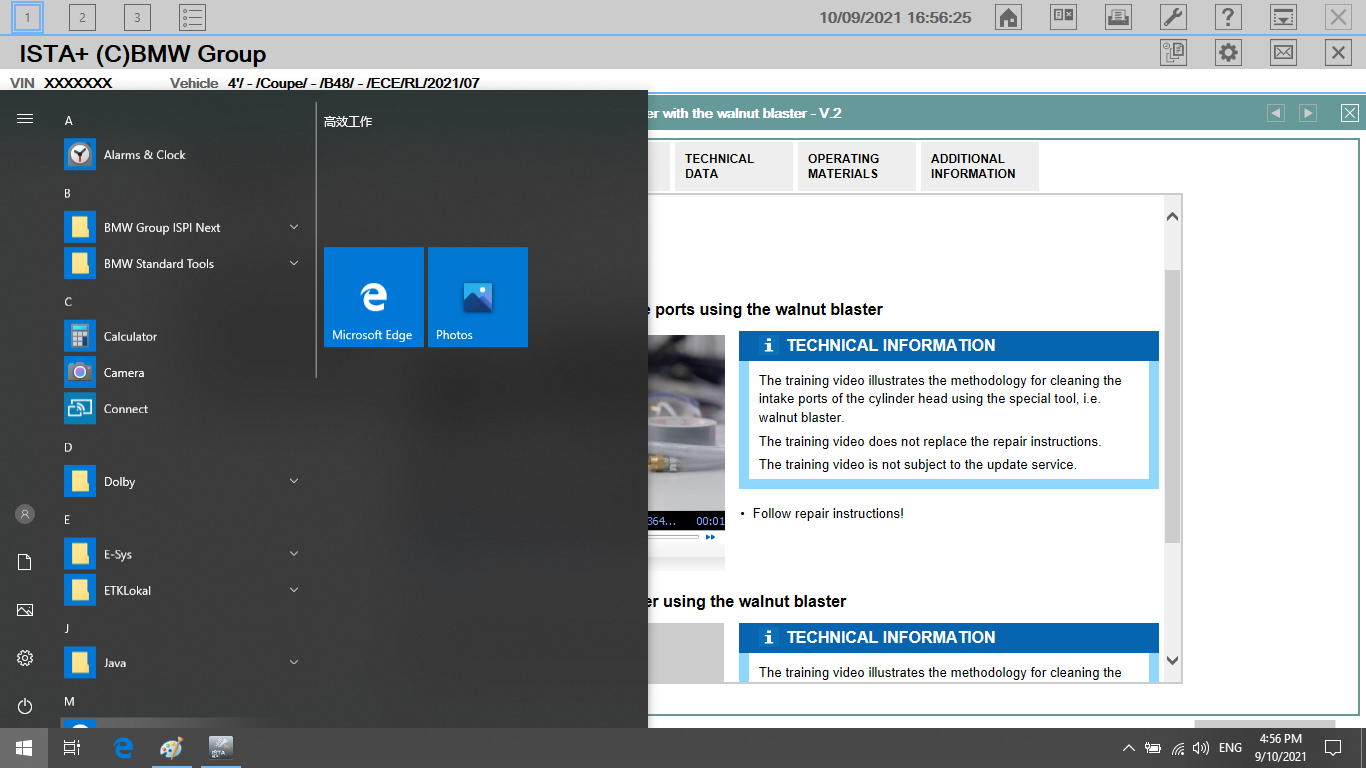
Task: Expand BMW Group ISPI Next folder
Action: pos(182,228)
